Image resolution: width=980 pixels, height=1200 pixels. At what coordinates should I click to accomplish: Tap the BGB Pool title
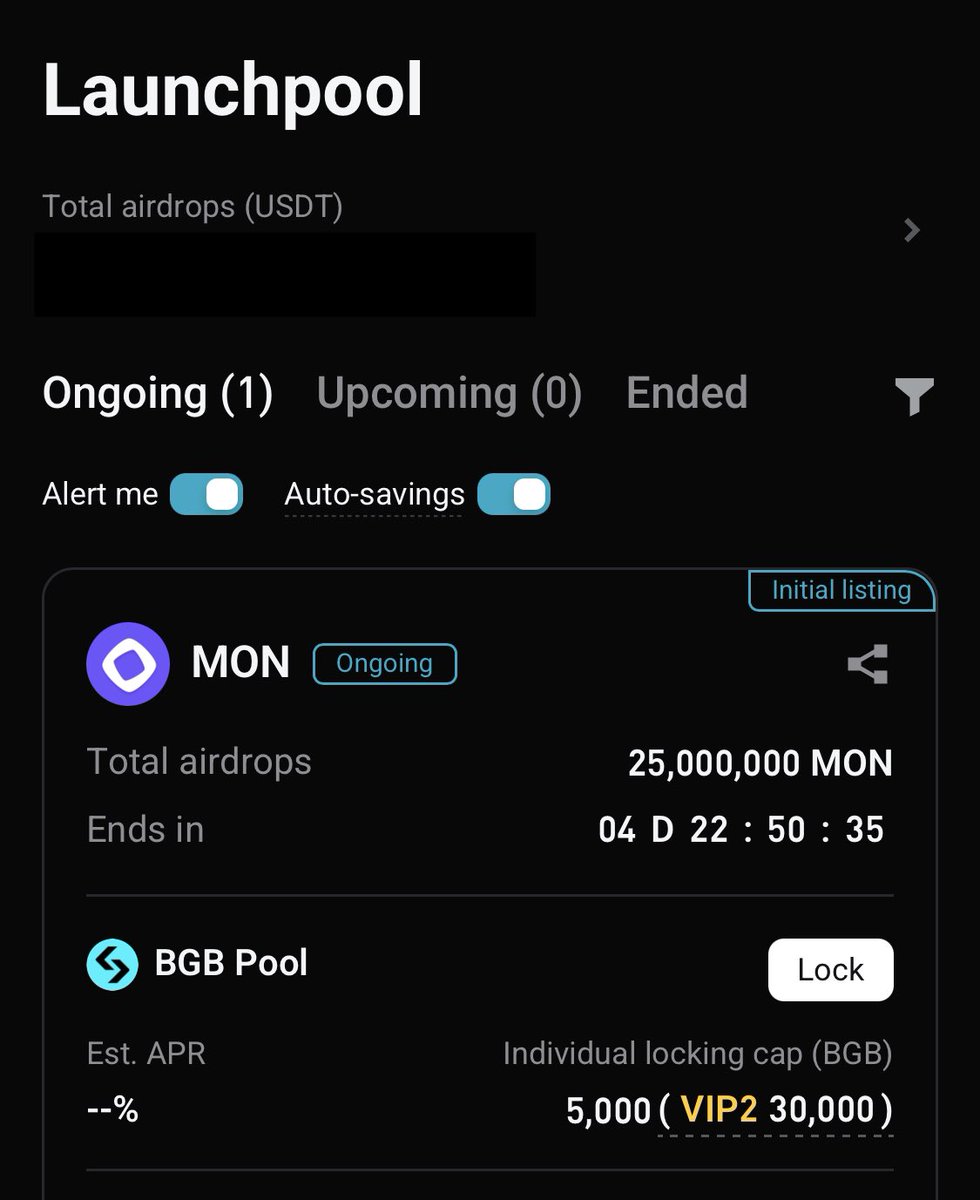tap(231, 963)
